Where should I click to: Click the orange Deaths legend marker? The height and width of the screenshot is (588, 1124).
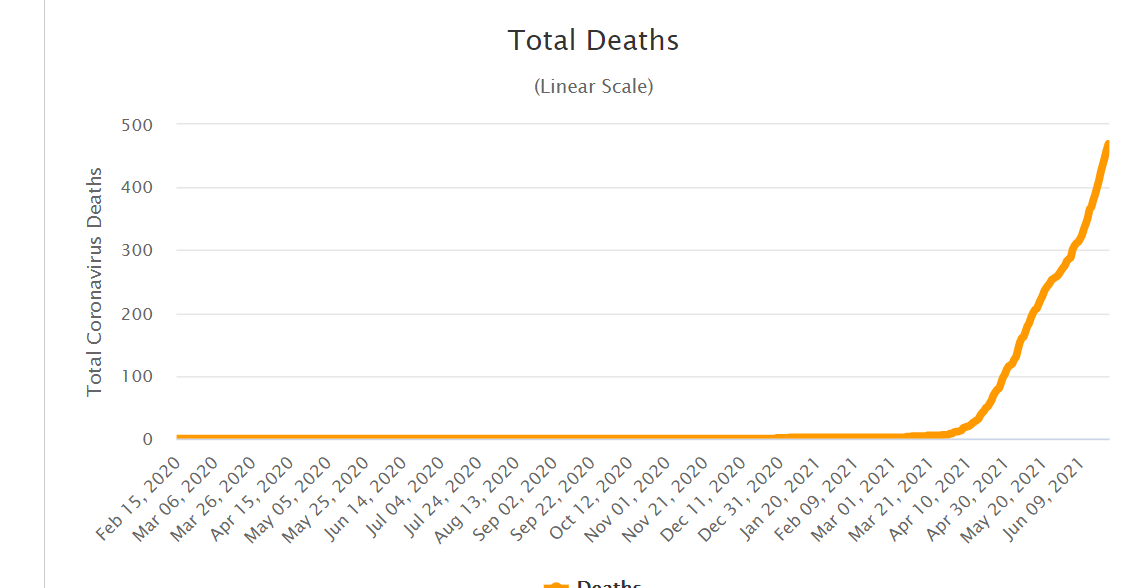(x=556, y=585)
